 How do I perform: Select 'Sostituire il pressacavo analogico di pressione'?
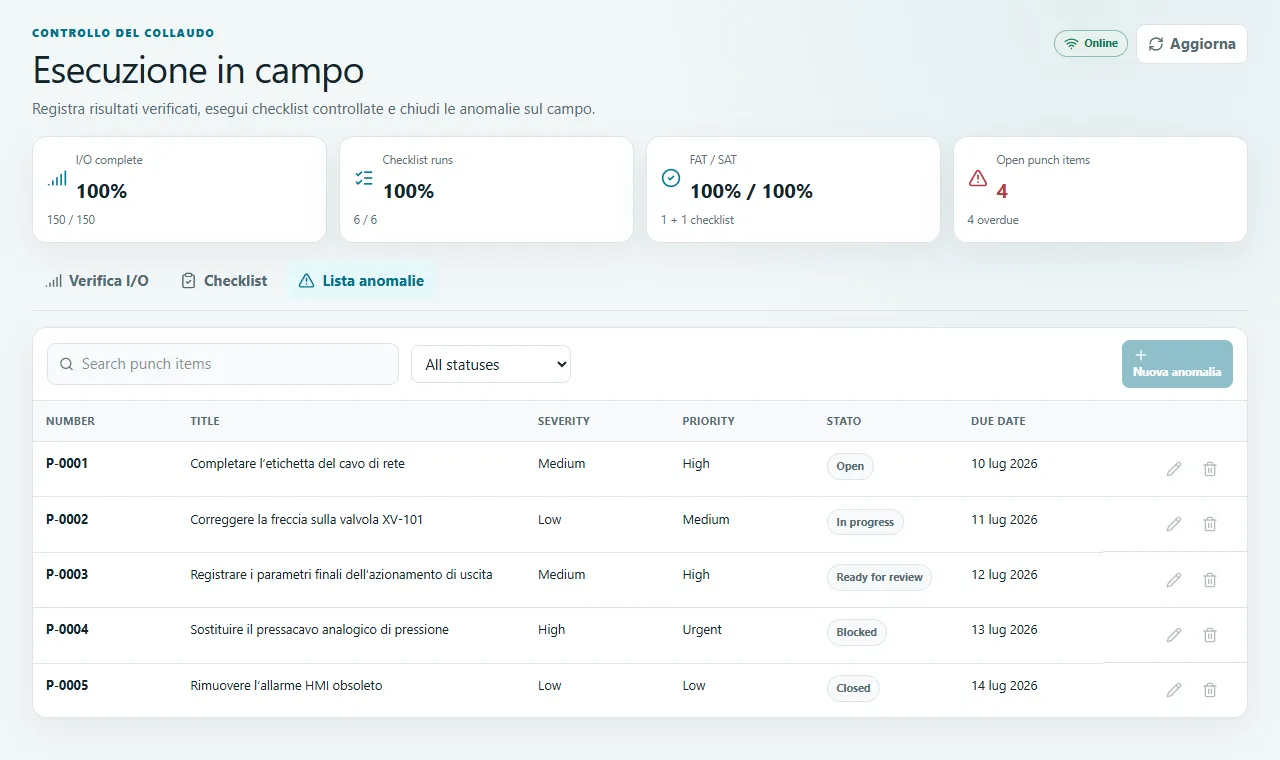pyautogui.click(x=319, y=630)
